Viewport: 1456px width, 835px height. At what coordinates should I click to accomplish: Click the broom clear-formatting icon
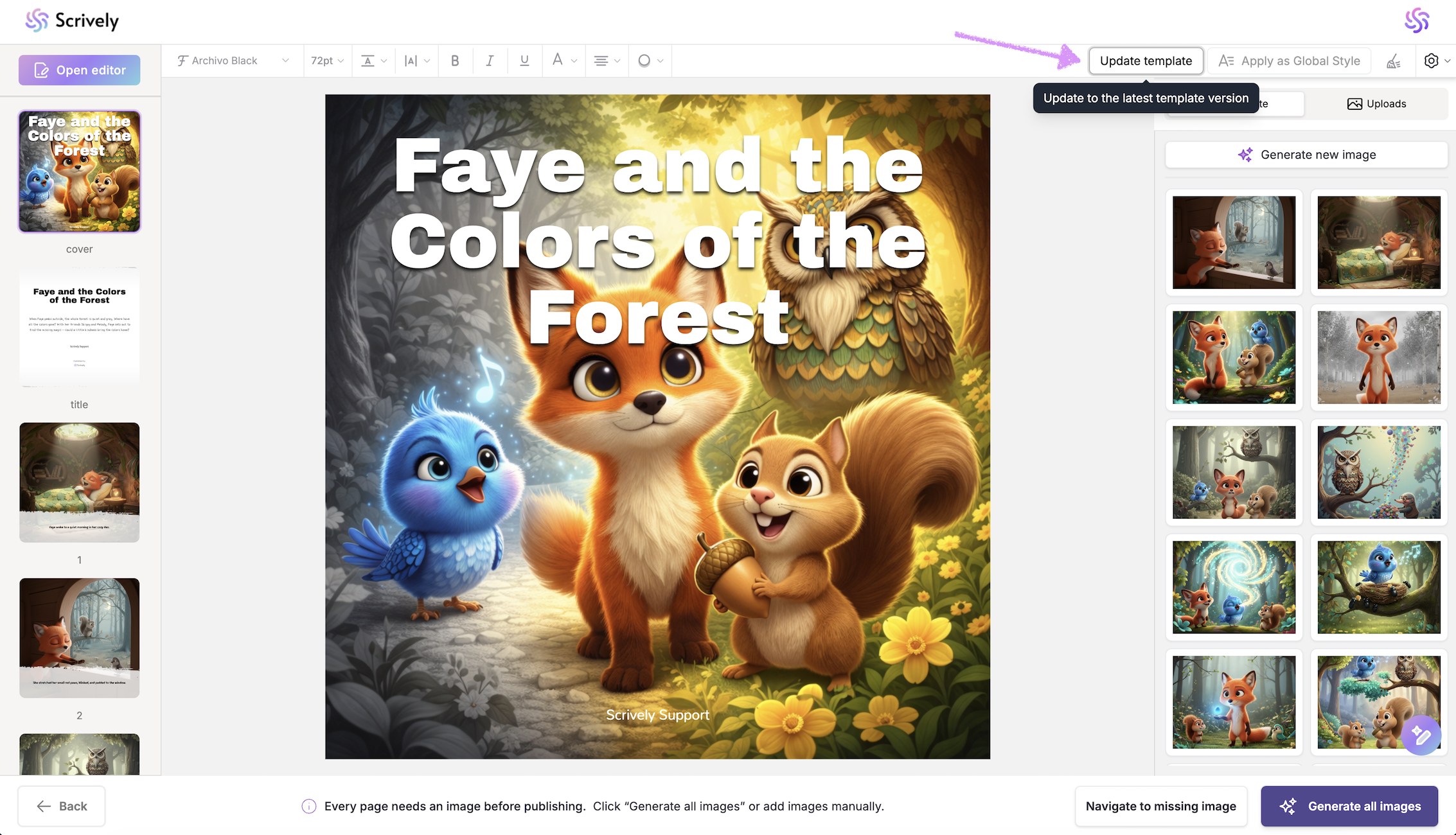[1393, 61]
